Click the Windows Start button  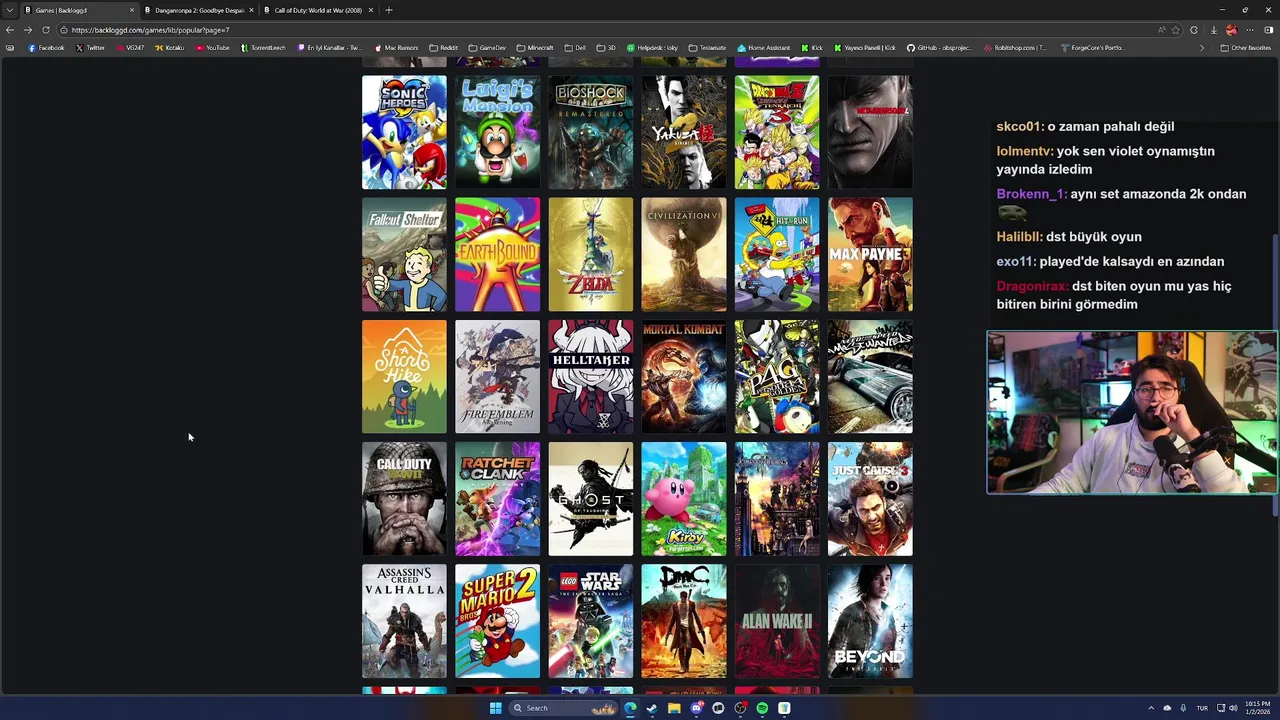(495, 708)
